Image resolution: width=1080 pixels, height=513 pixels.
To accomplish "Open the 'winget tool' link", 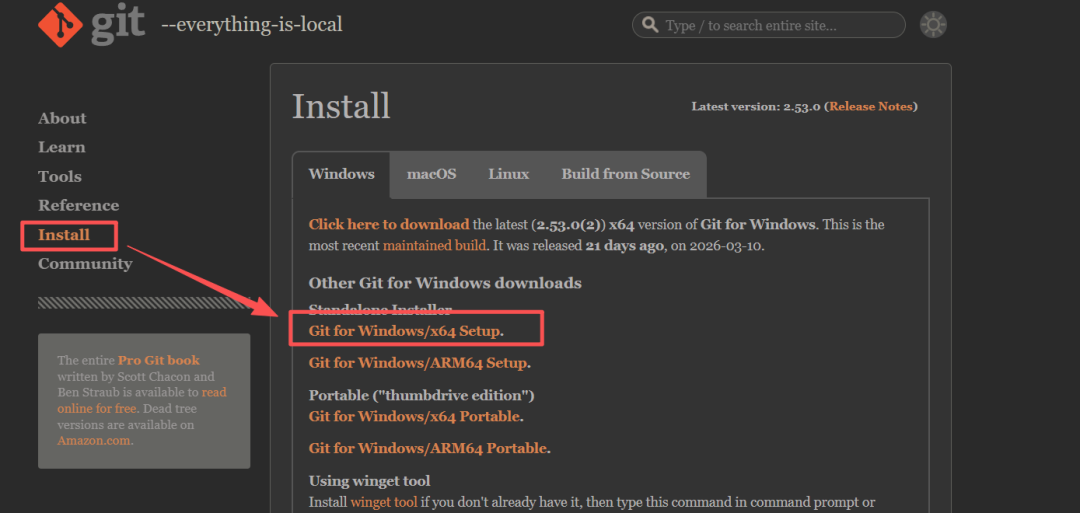I will pyautogui.click(x=384, y=502).
